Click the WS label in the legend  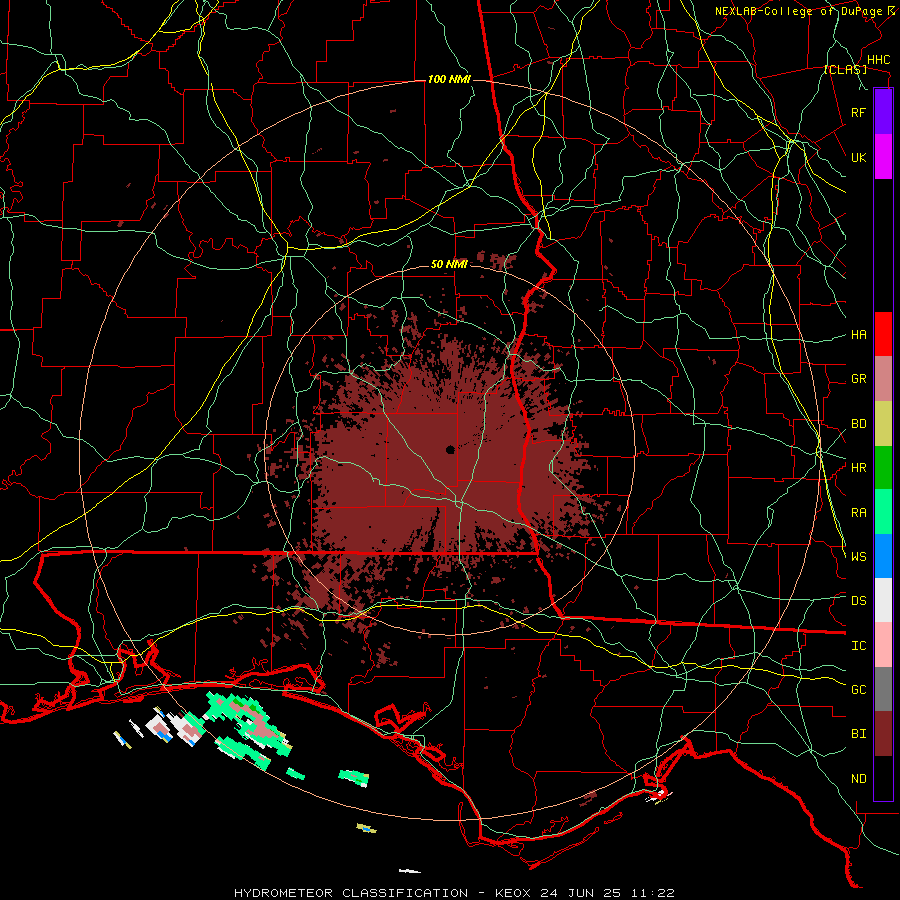(858, 556)
